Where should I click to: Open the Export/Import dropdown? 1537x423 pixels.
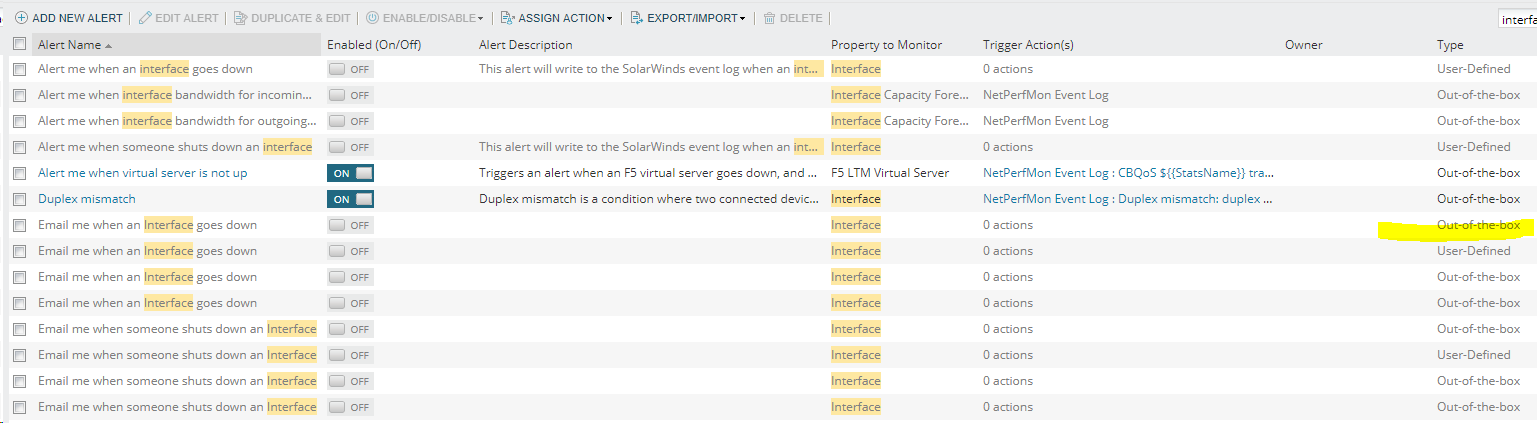coord(688,18)
